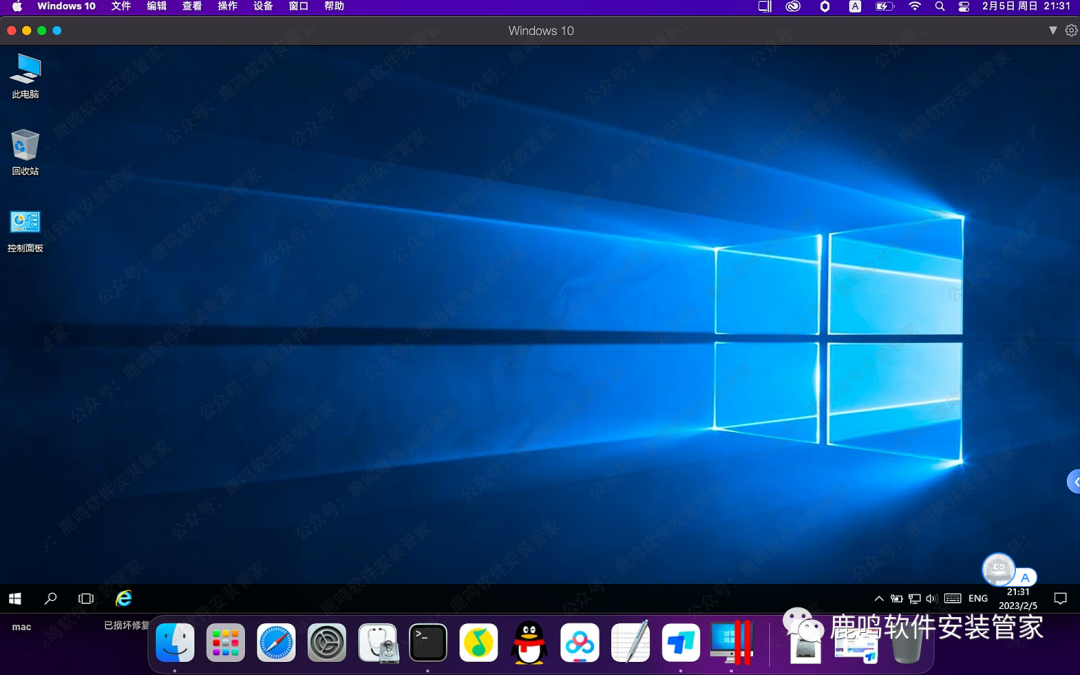
Task: Launch Internet Explorer from the taskbar
Action: pyautogui.click(x=123, y=598)
